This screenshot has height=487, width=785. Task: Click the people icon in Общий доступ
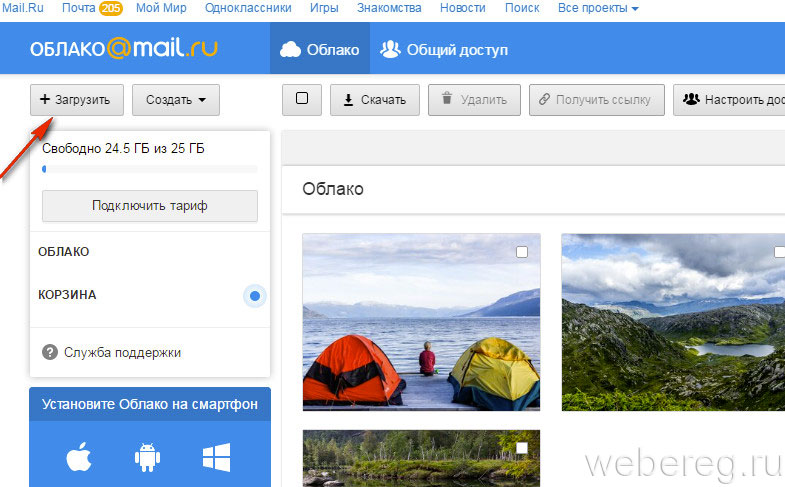click(390, 49)
